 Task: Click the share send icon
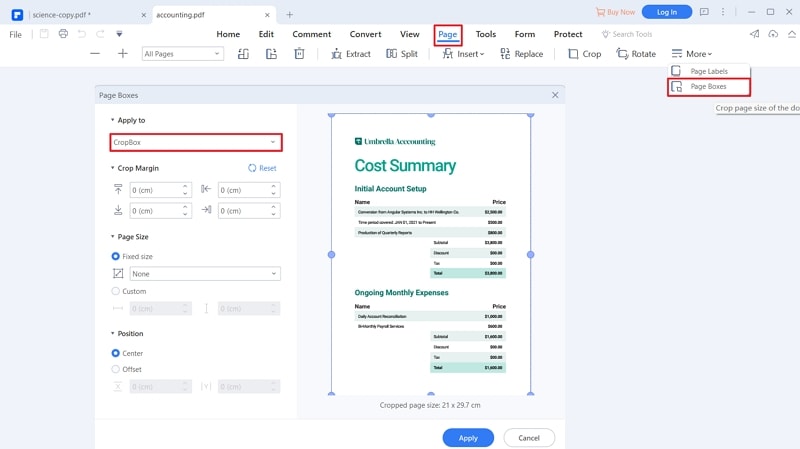pyautogui.click(x=754, y=34)
